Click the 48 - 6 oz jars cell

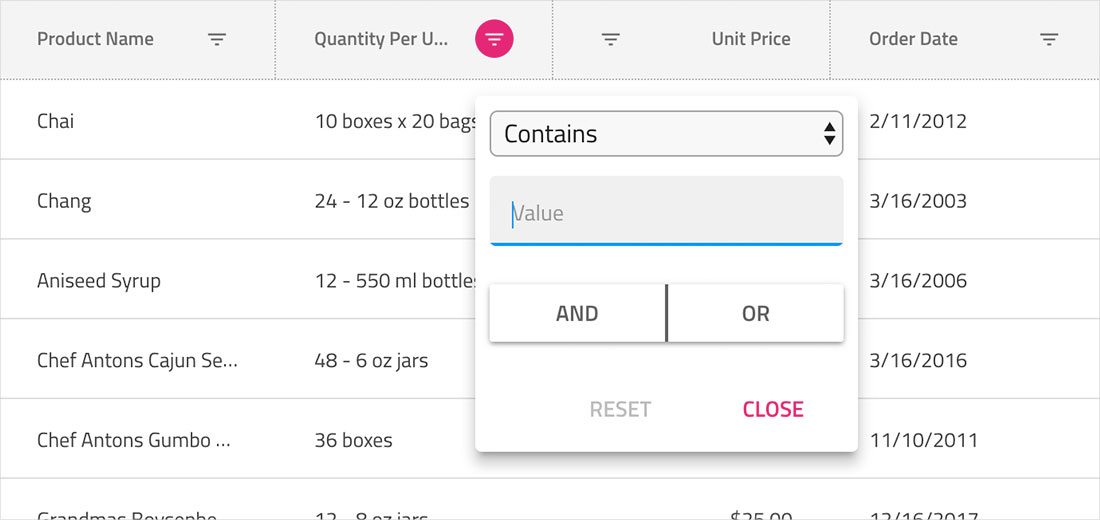click(371, 361)
